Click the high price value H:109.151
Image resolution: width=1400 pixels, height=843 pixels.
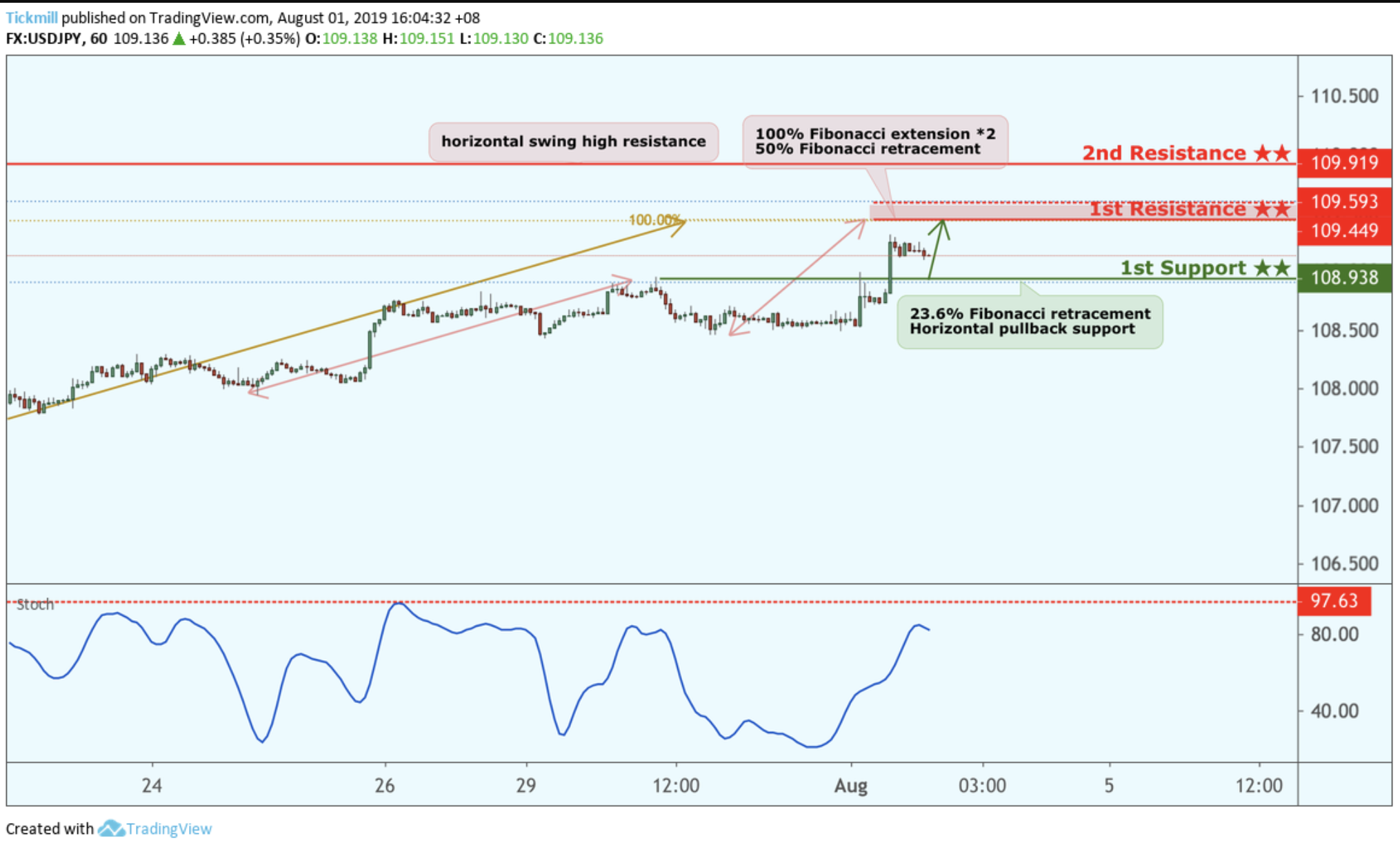click(419, 39)
